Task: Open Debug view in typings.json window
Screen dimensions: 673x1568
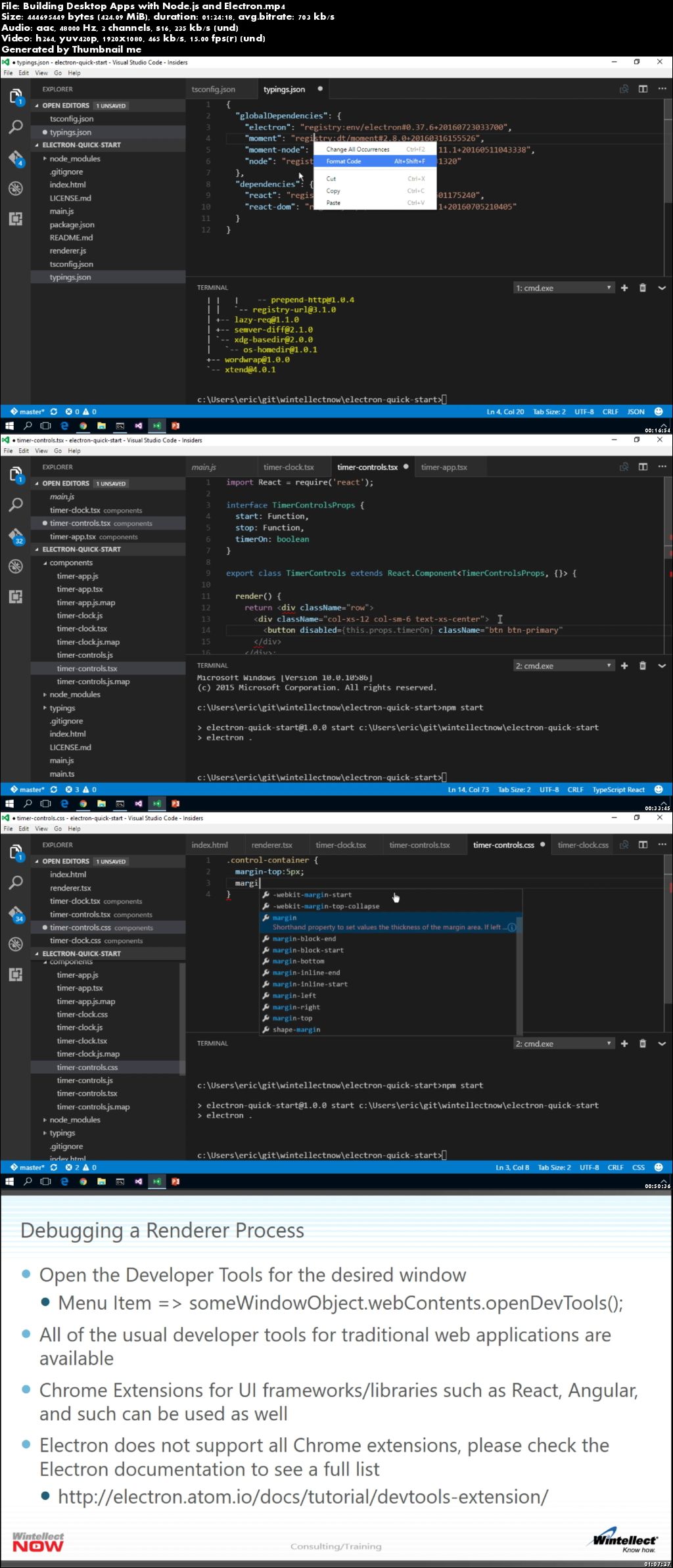Action: pos(15,189)
